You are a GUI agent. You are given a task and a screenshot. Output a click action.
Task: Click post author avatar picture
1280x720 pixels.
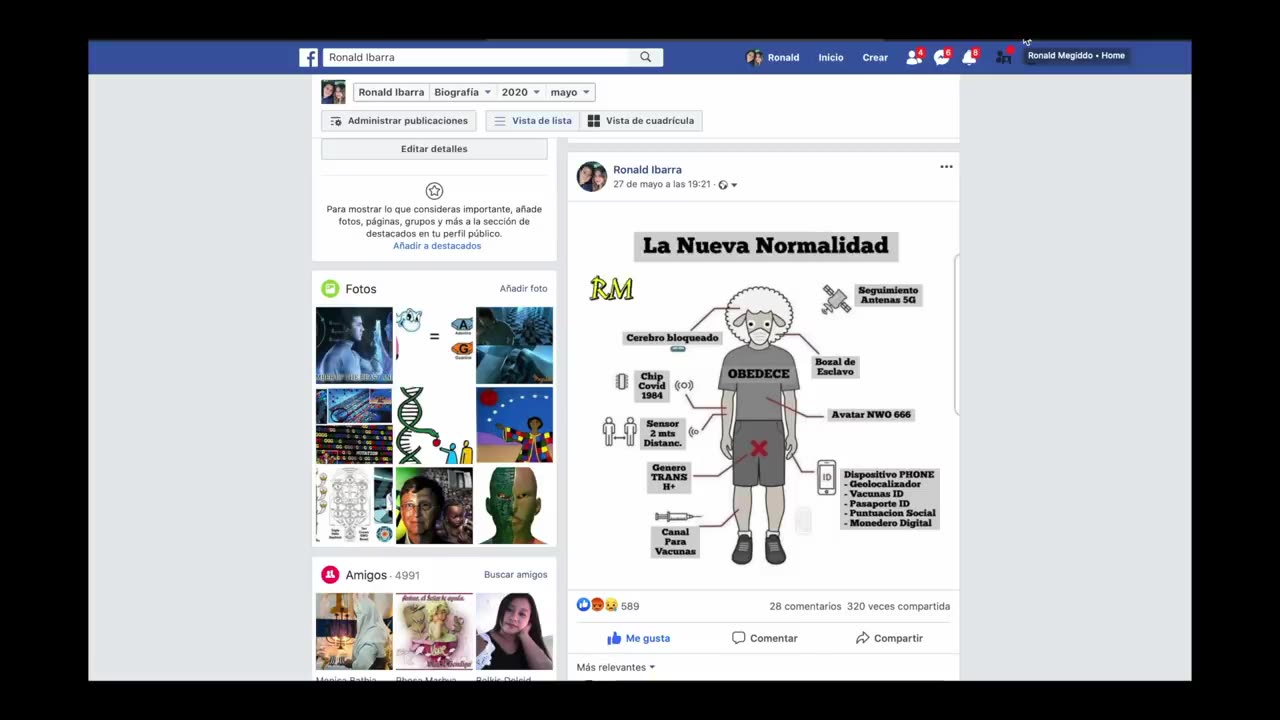[592, 176]
